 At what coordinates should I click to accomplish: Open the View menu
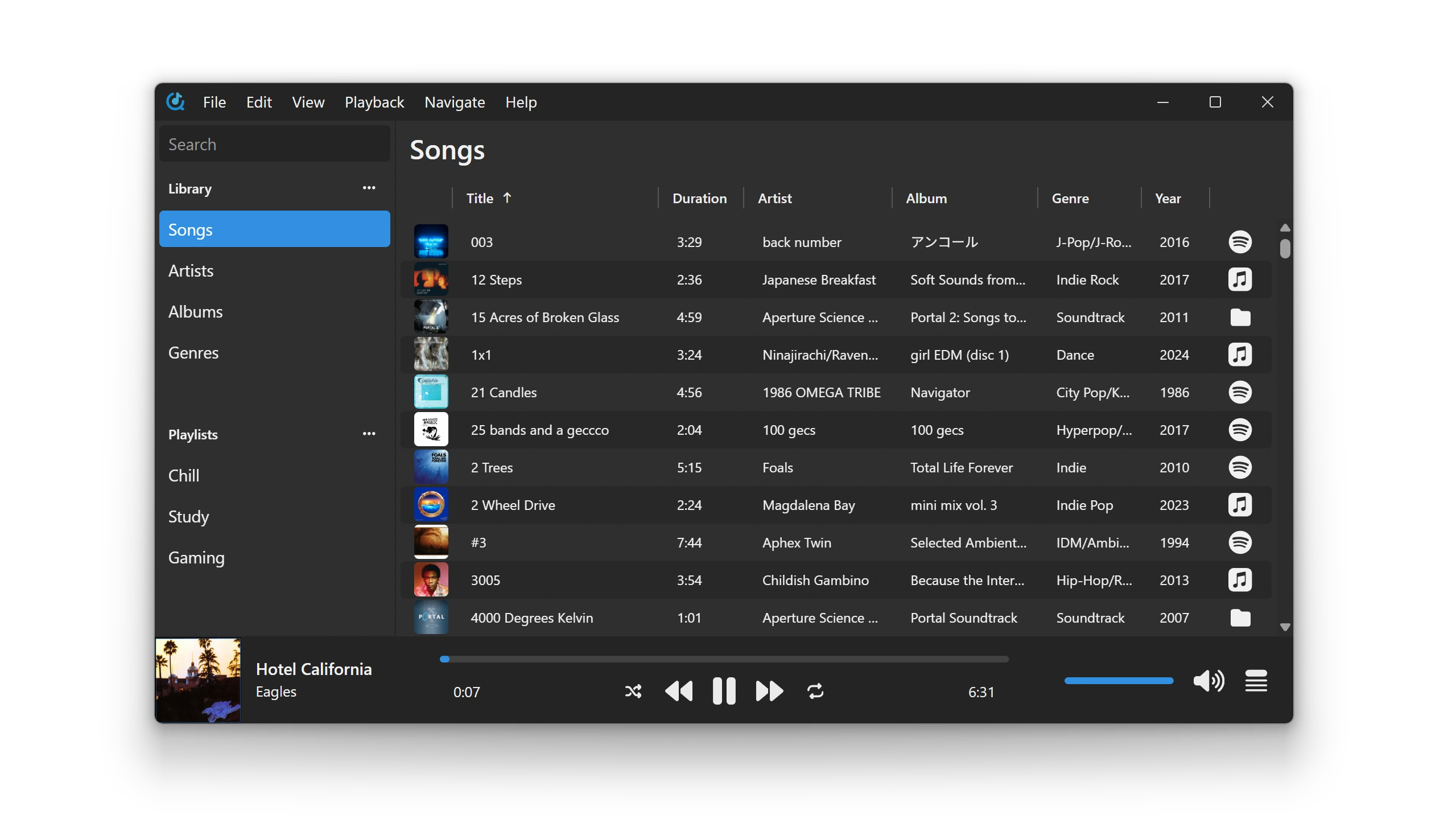(308, 102)
